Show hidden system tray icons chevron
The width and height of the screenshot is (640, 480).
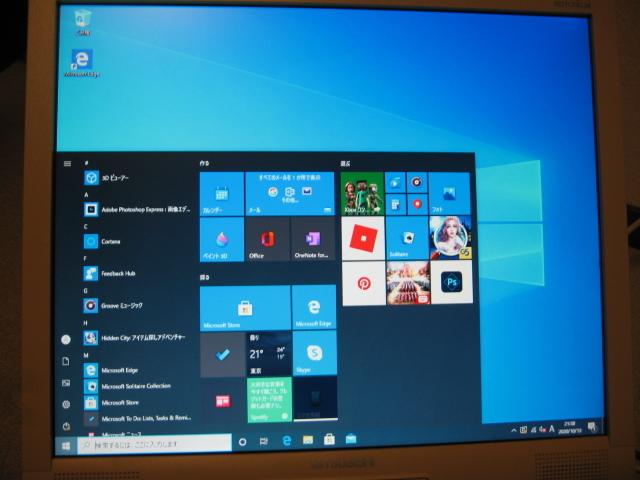[x=513, y=430]
